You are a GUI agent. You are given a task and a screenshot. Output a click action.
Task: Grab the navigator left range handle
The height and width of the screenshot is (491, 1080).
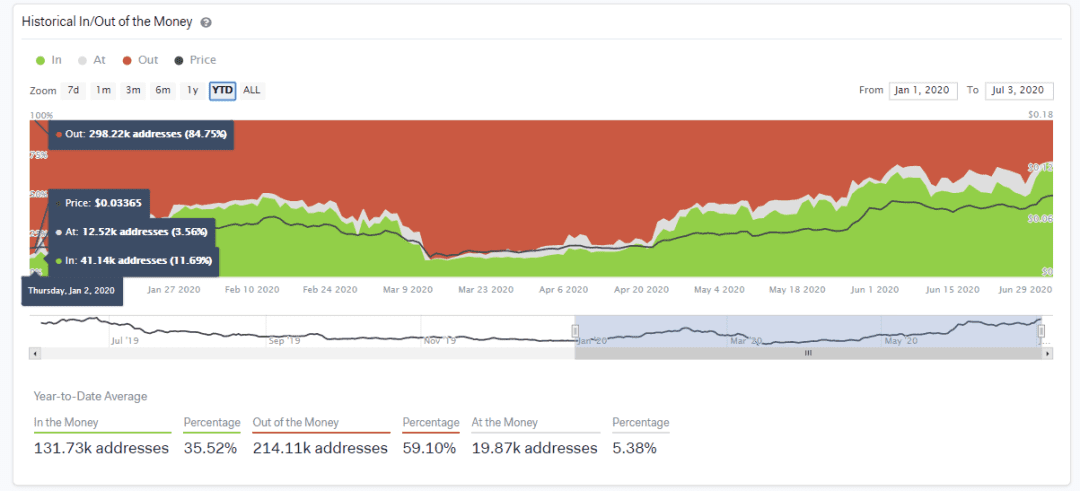(x=576, y=330)
